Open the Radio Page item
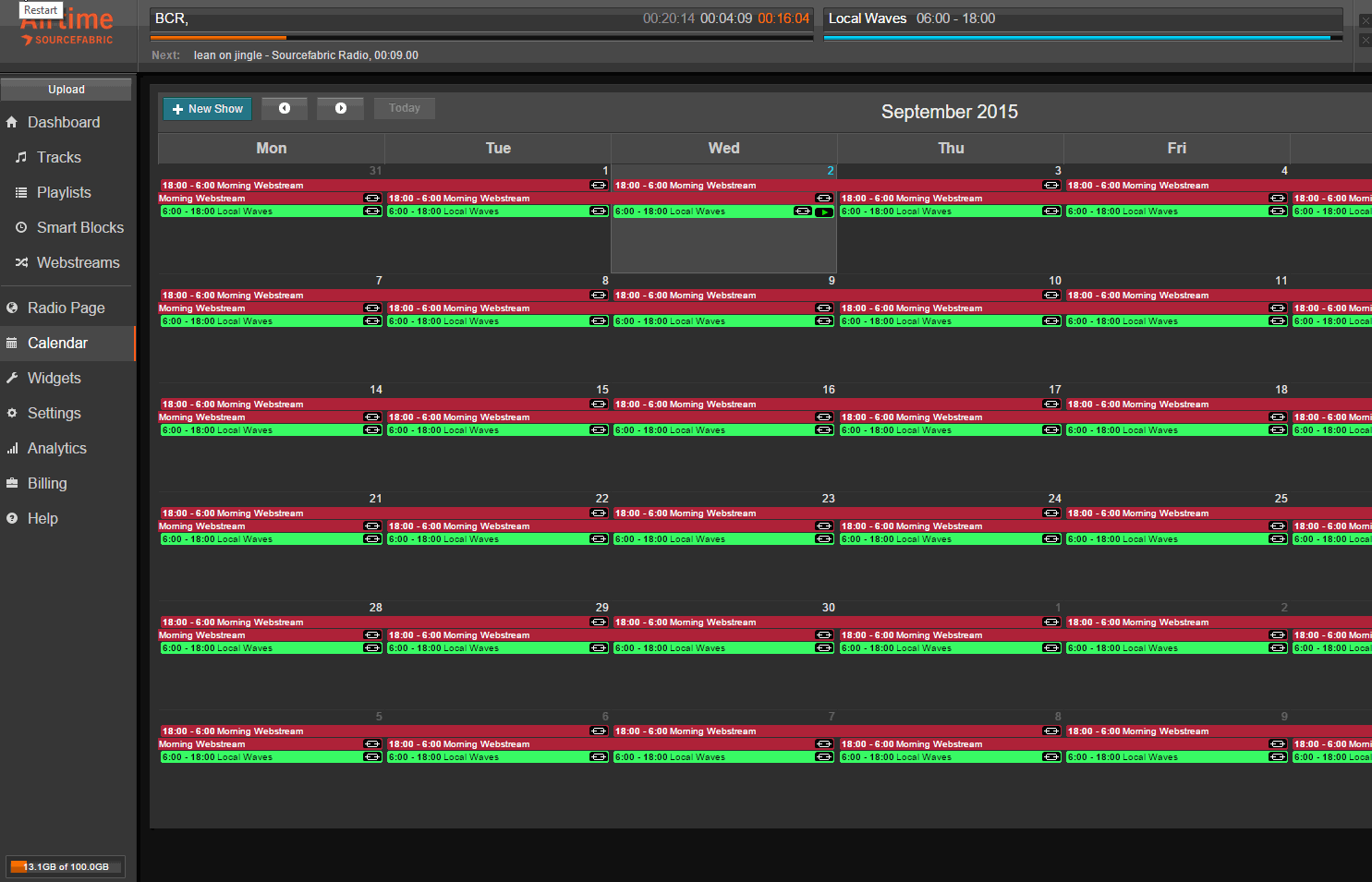This screenshot has width=1372, height=882. click(67, 308)
